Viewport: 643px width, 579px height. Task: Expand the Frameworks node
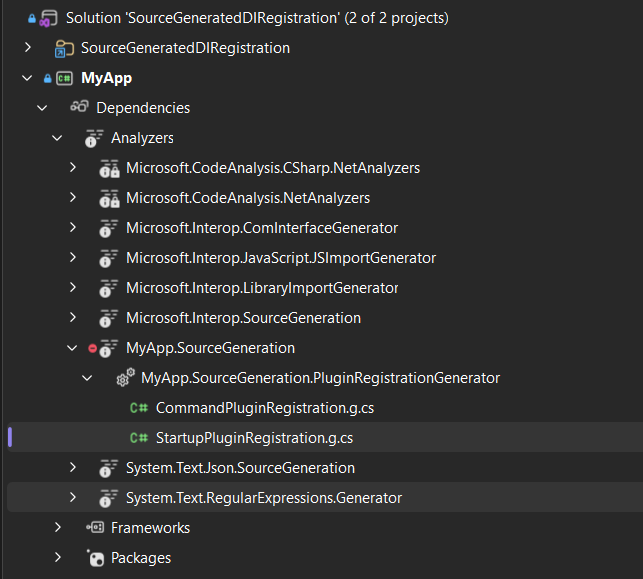[58, 527]
